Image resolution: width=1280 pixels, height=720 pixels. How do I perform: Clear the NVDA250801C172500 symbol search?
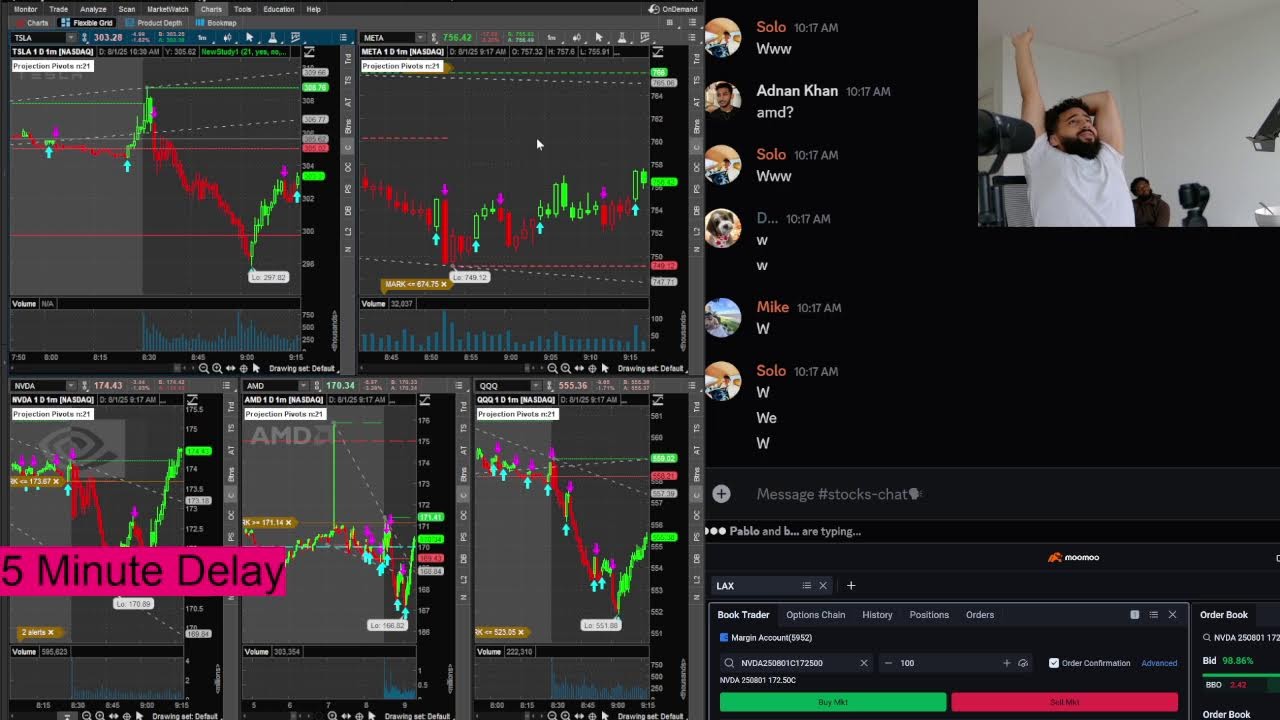(x=864, y=663)
